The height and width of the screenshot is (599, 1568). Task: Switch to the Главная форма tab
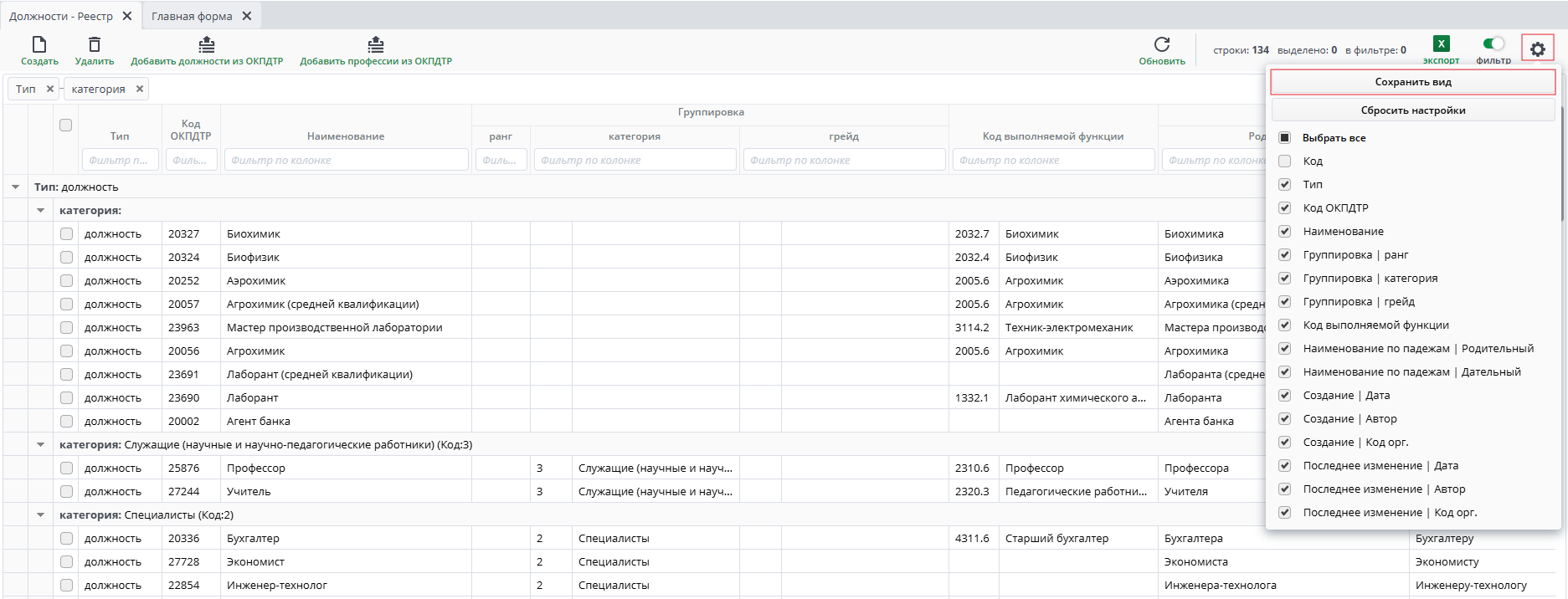pyautogui.click(x=192, y=16)
